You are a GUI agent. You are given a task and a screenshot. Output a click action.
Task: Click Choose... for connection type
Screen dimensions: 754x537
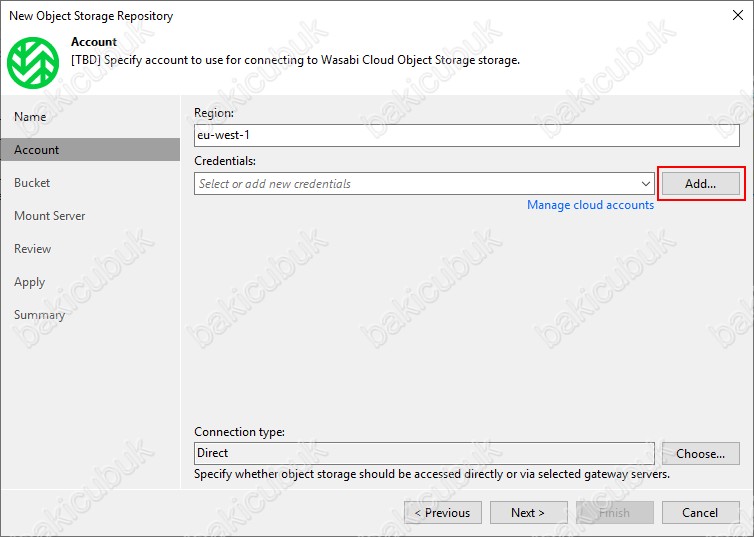701,453
